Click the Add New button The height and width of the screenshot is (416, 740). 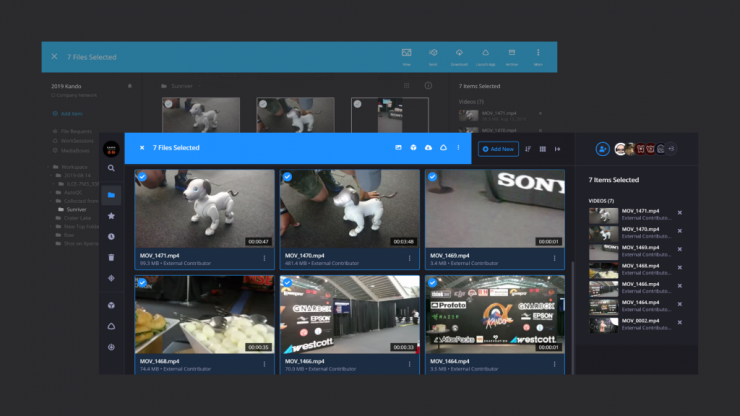(x=498, y=149)
